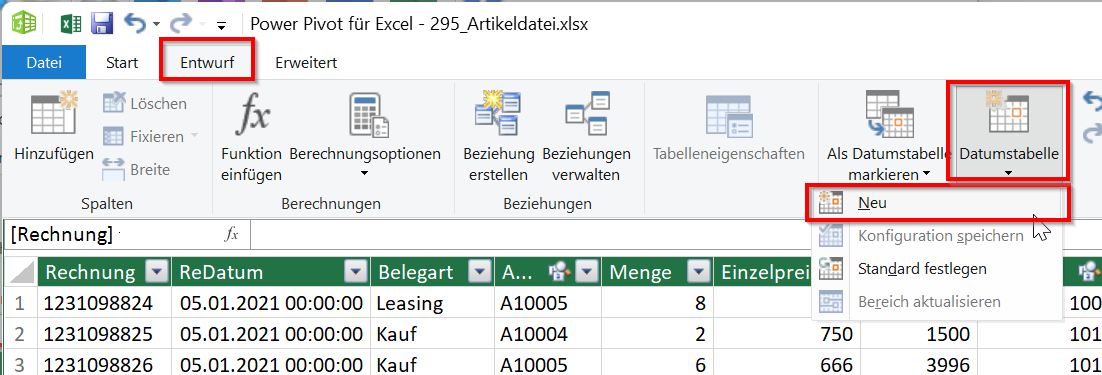Click the Hinzufügen column icon
Screen dimensions: 1102x375
pos(53,114)
